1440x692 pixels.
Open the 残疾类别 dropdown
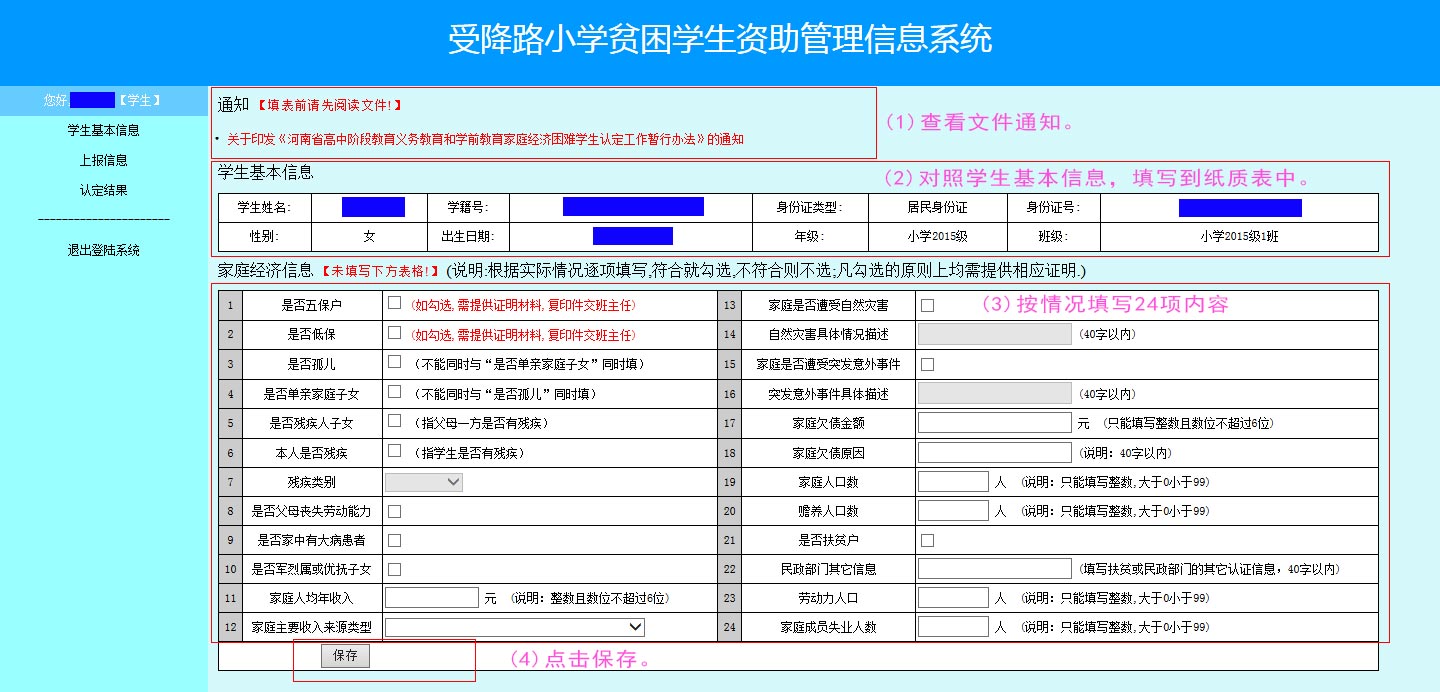pyautogui.click(x=424, y=482)
